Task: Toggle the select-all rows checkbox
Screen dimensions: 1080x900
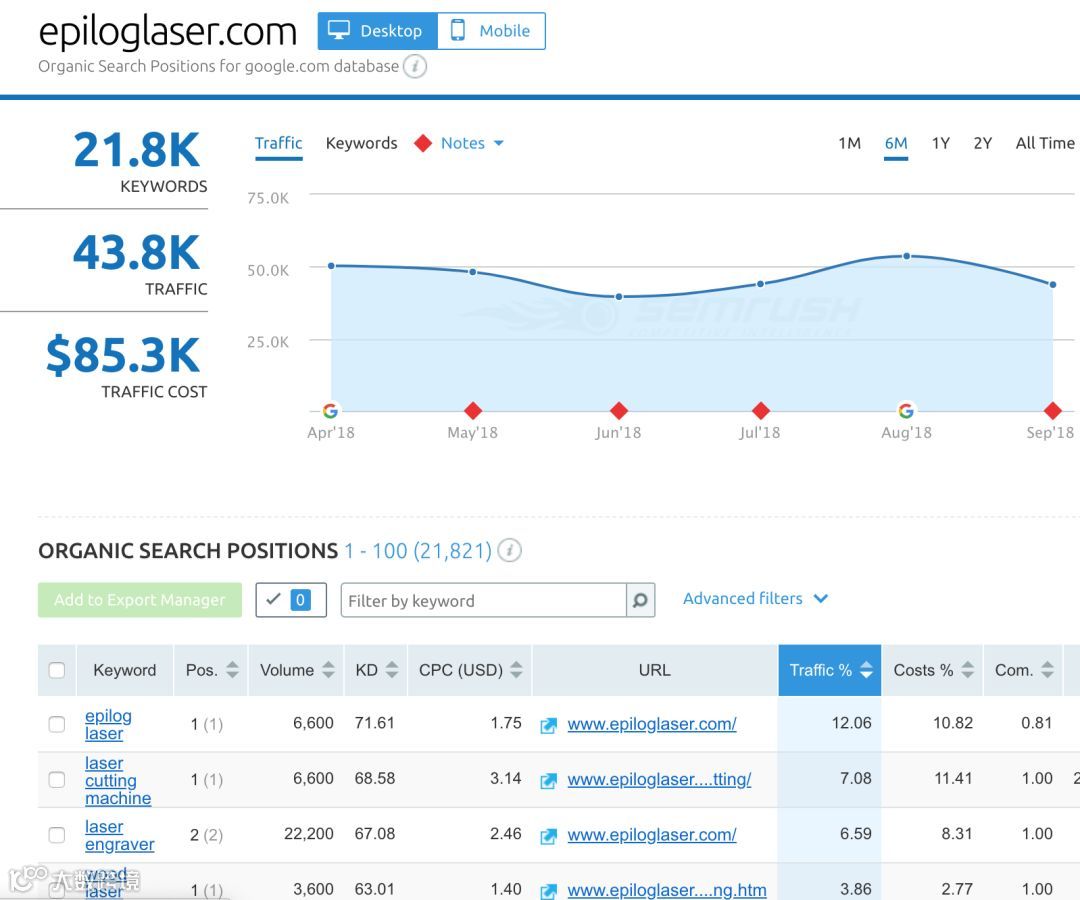Action: coord(57,670)
